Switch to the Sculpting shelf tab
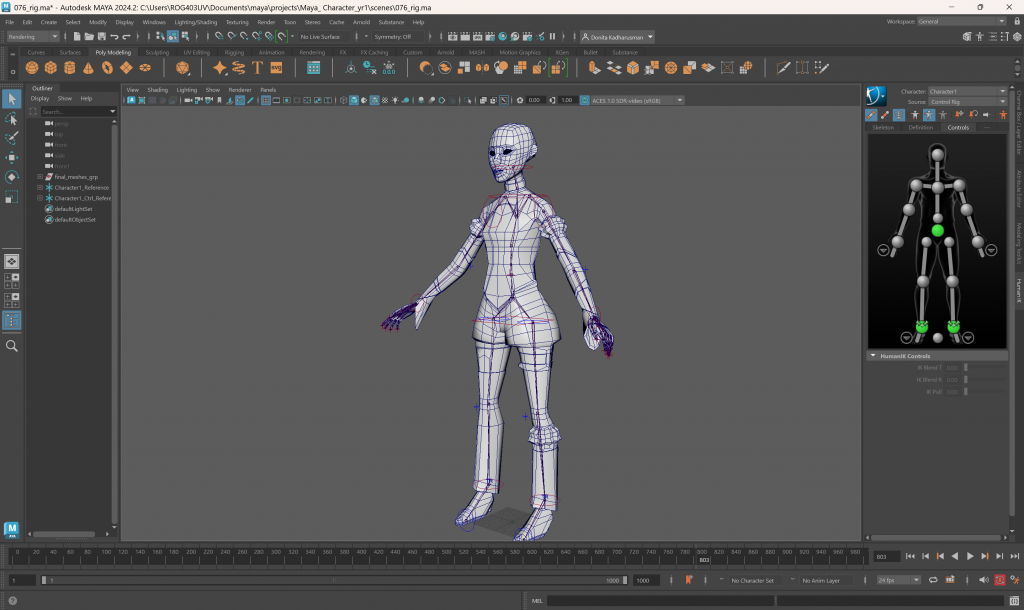The image size is (1024, 610). [x=157, y=52]
